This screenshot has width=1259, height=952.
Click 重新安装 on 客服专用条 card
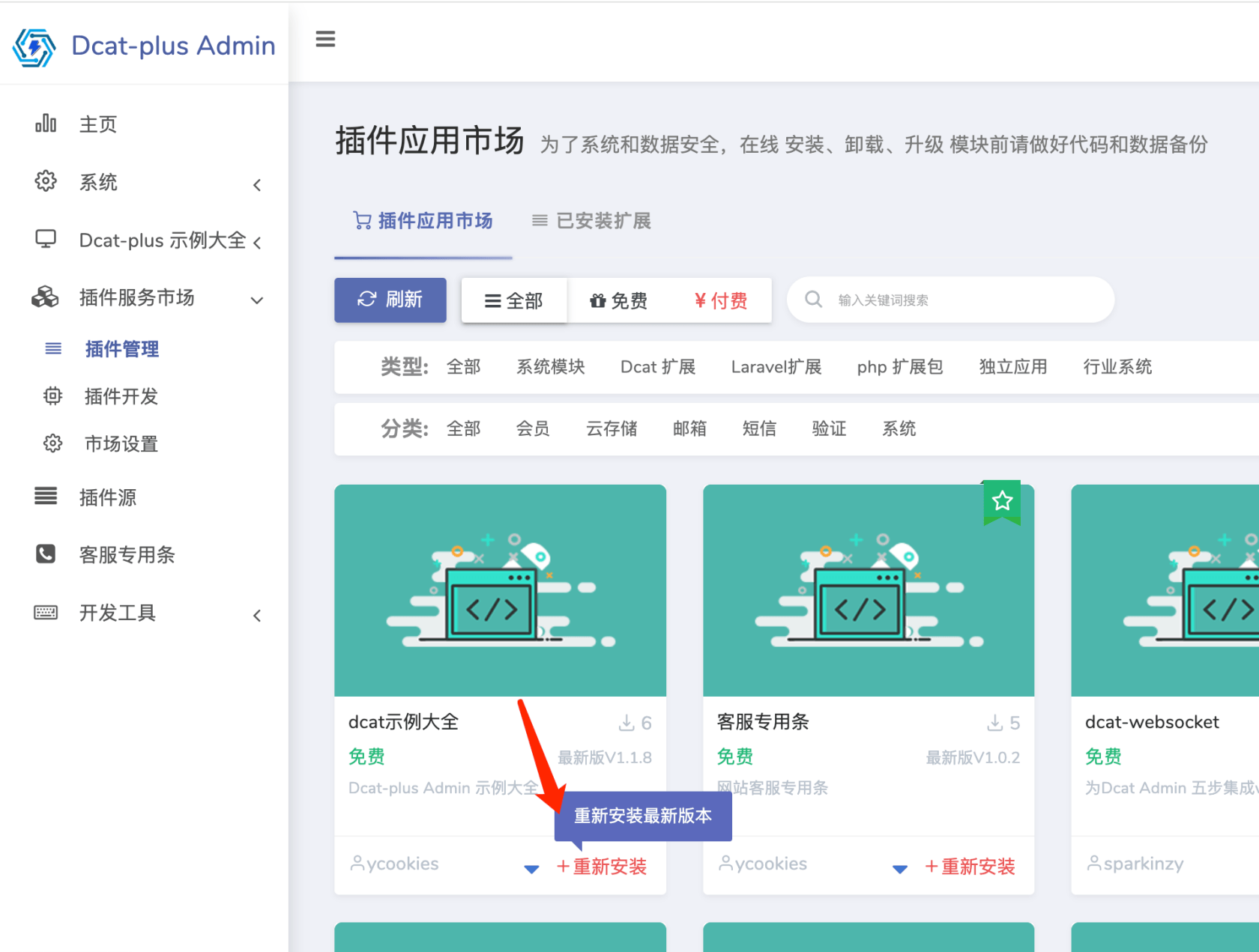point(970,867)
